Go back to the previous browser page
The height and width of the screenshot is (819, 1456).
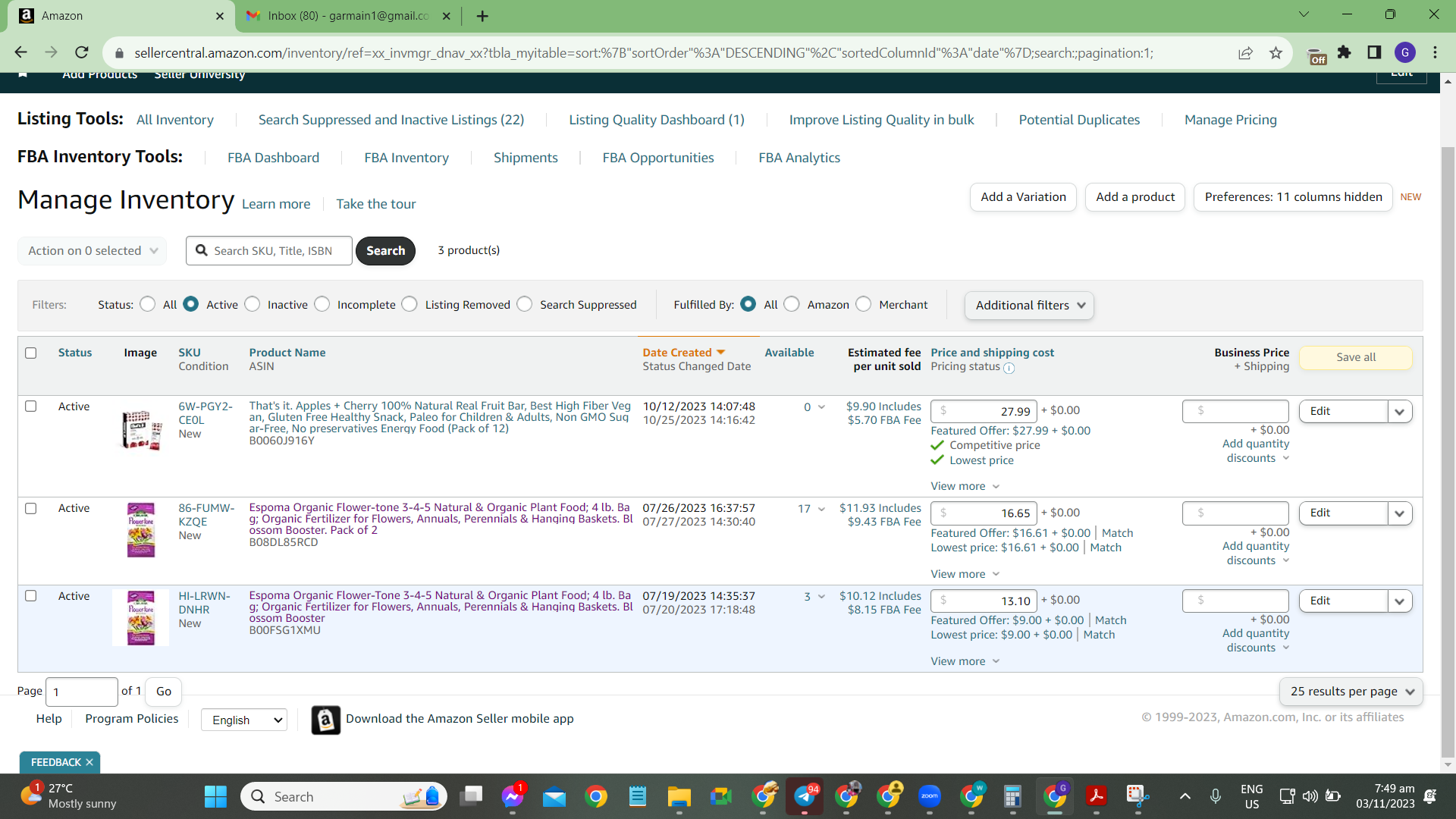[x=20, y=52]
